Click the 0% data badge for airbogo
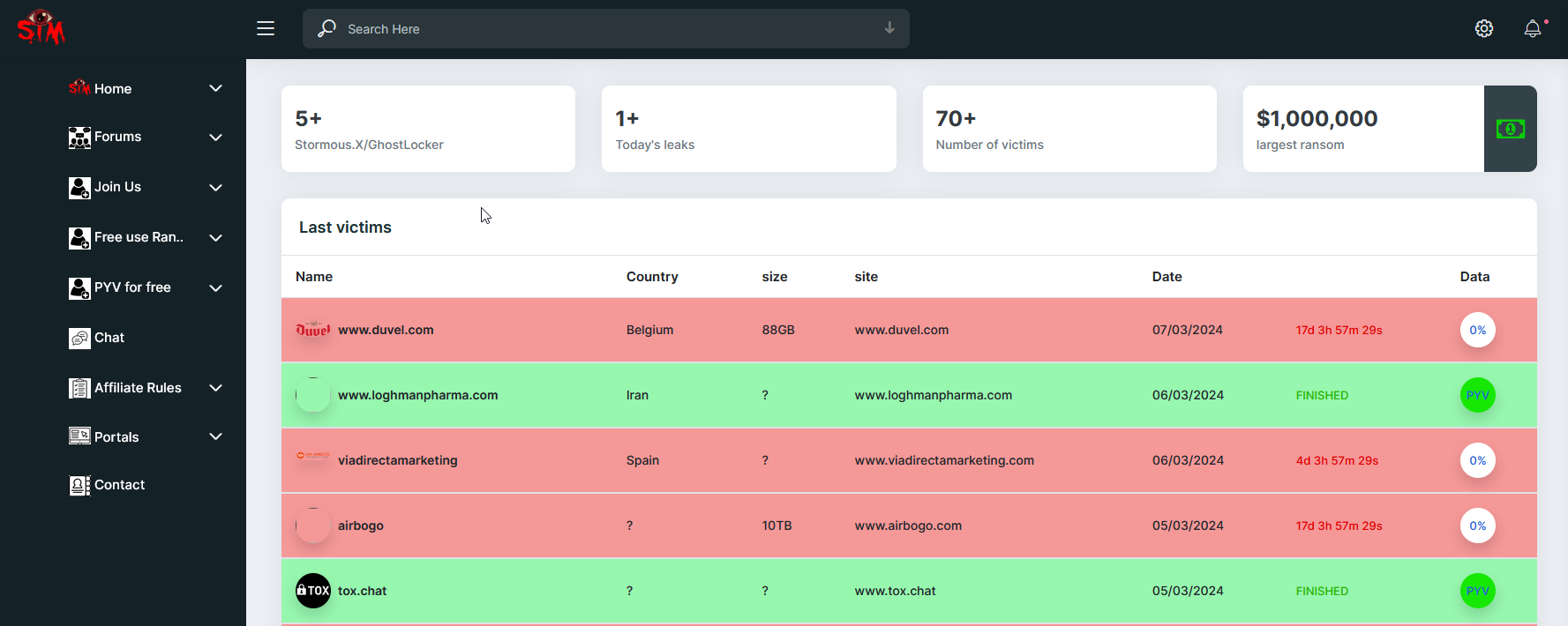This screenshot has width=1568, height=626. click(1478, 525)
